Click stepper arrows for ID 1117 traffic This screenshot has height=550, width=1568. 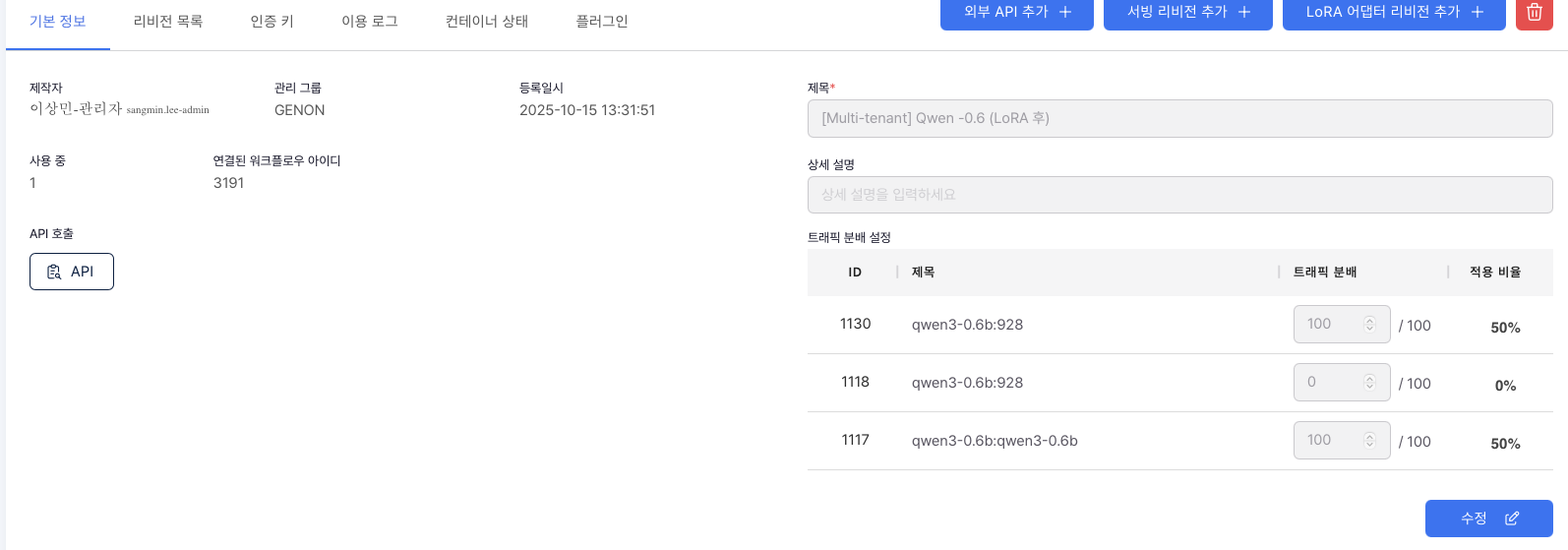pos(1369,441)
